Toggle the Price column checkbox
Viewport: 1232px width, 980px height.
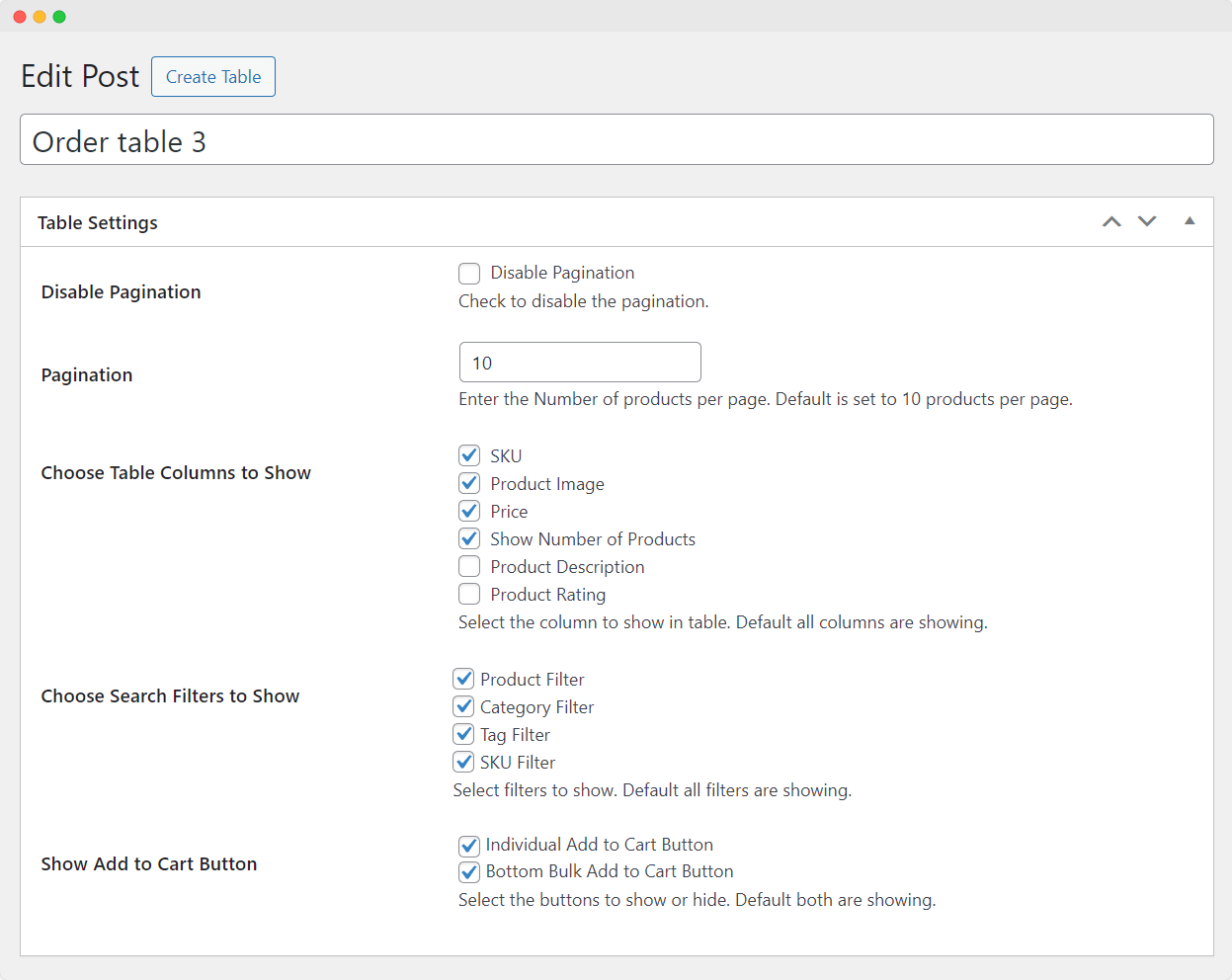469,511
